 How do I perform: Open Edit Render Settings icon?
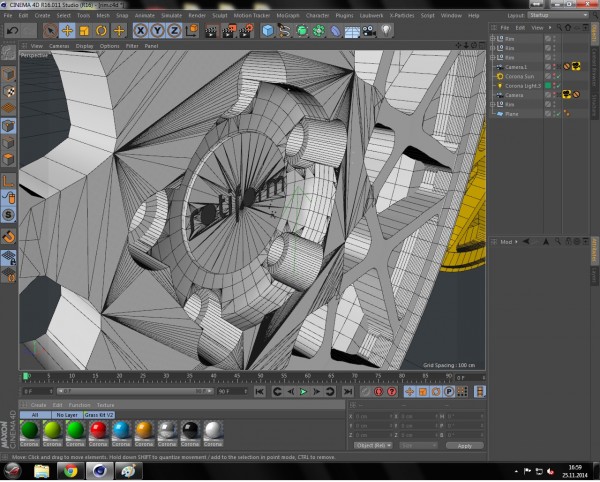246,31
